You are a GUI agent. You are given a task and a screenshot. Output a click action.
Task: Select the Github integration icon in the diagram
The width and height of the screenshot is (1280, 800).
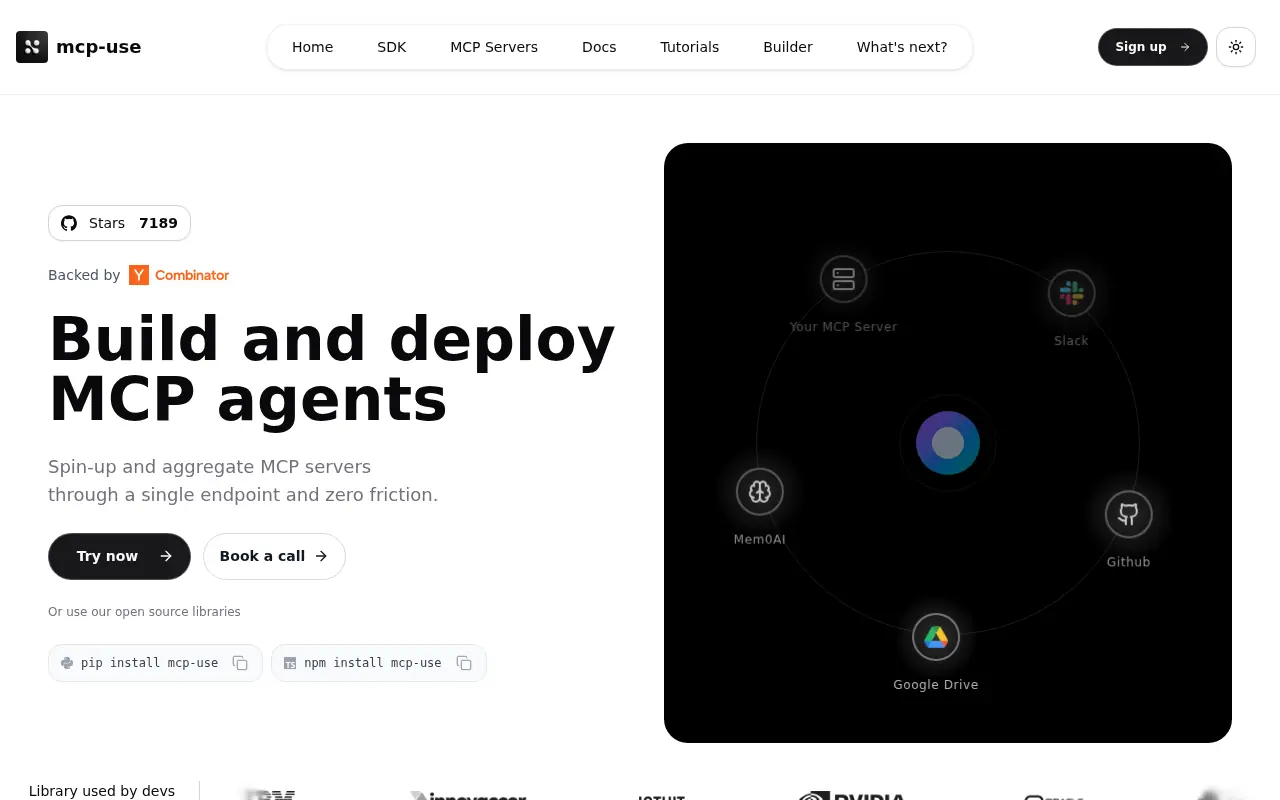tap(1128, 513)
